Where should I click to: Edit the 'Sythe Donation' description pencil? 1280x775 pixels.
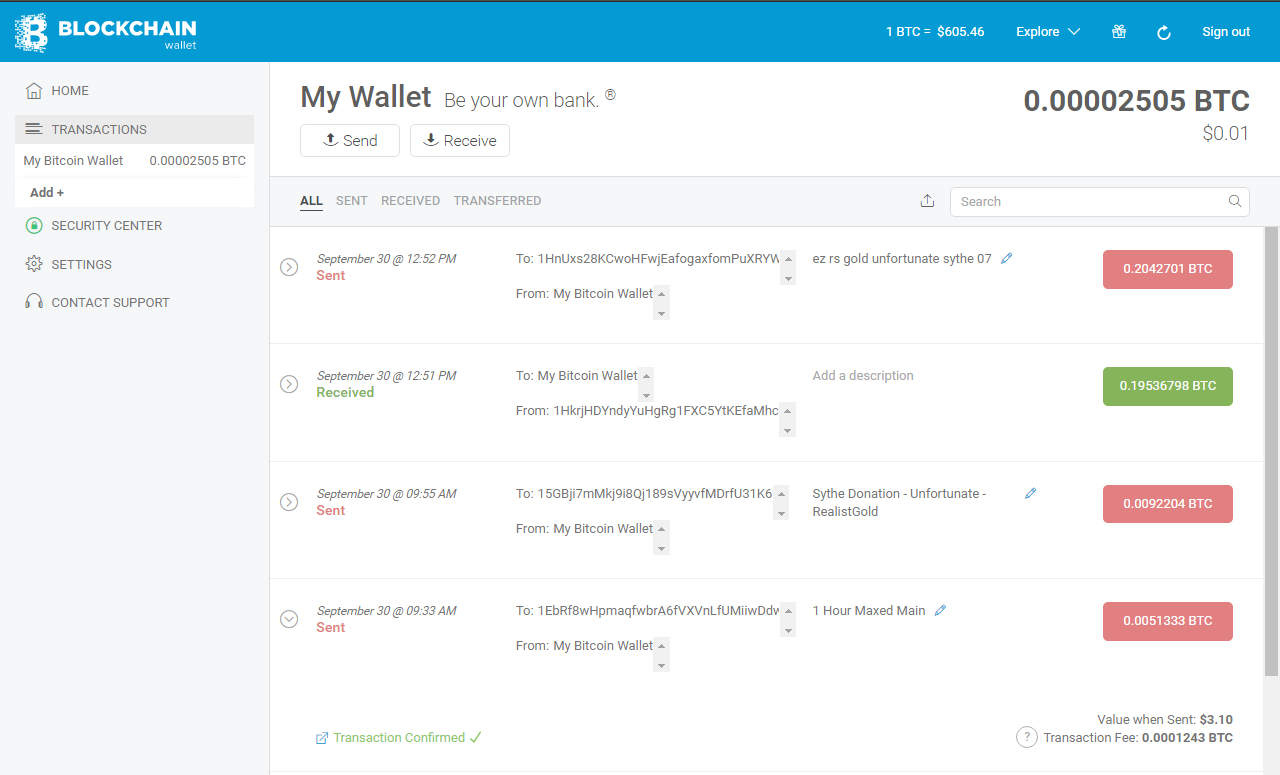pos(1031,493)
